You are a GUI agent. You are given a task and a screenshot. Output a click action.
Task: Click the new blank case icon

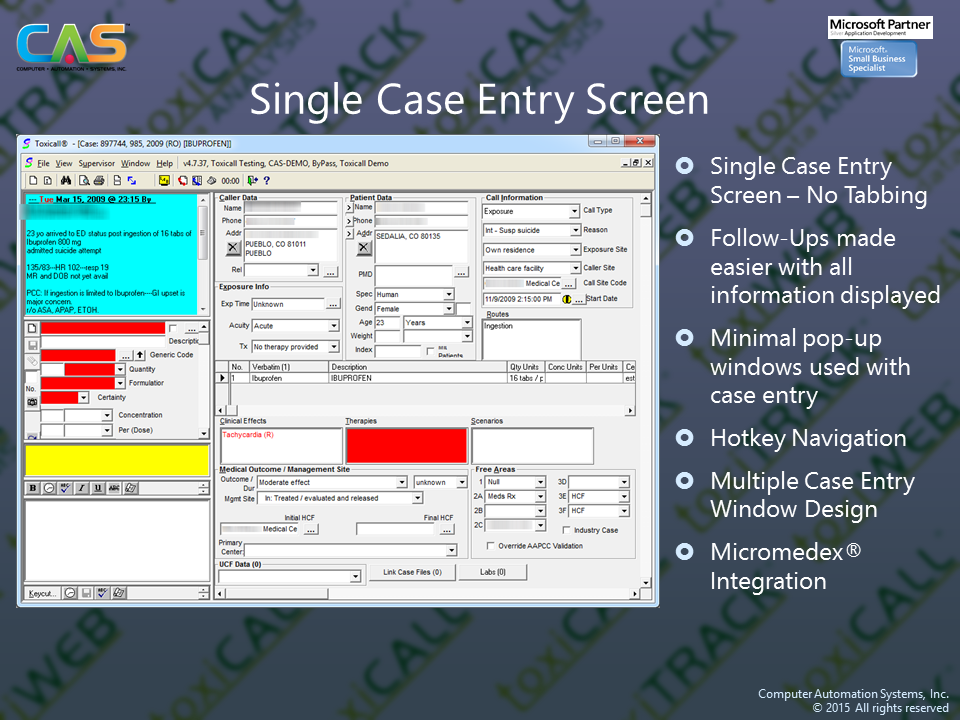(x=32, y=181)
